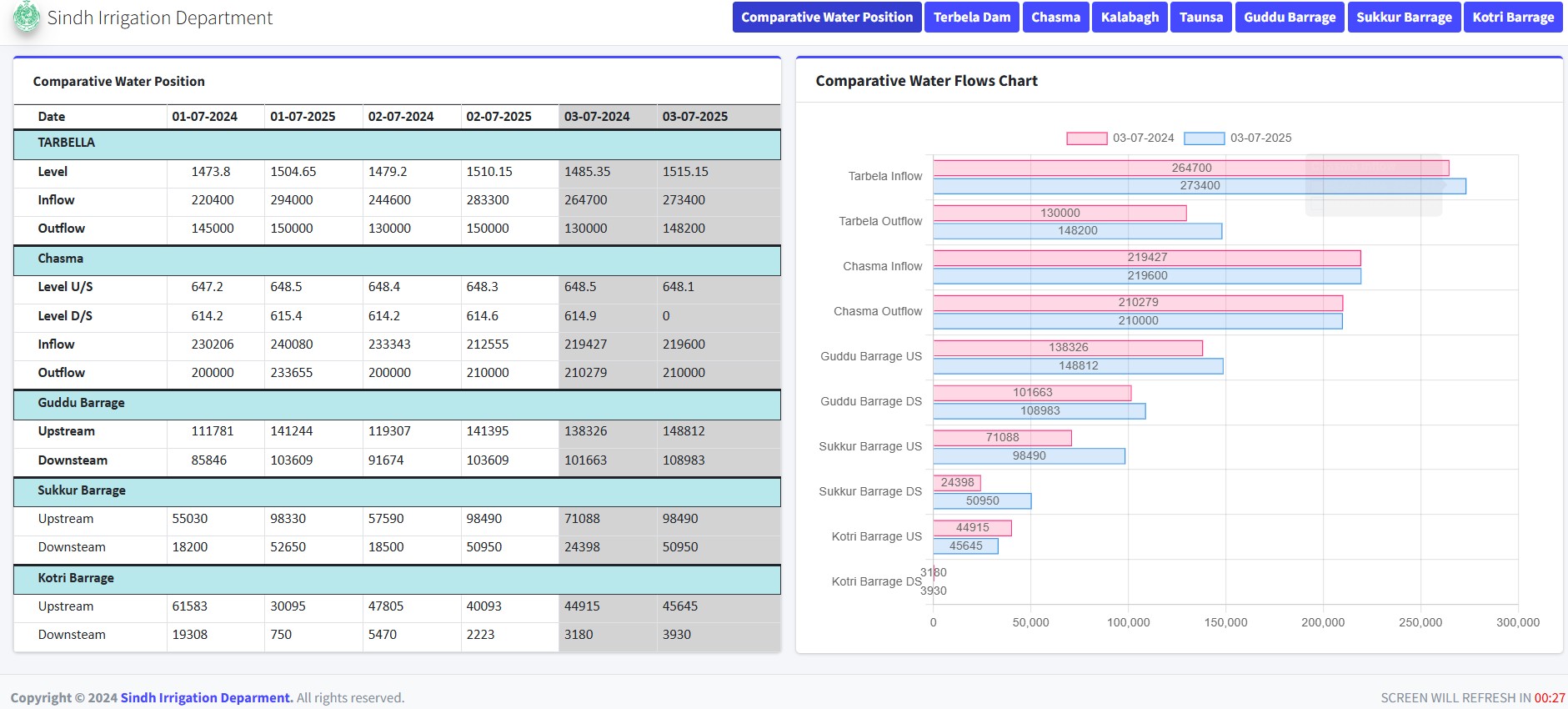The height and width of the screenshot is (709, 1568).
Task: Click the TARBELLA section header row
Action: 397,143
